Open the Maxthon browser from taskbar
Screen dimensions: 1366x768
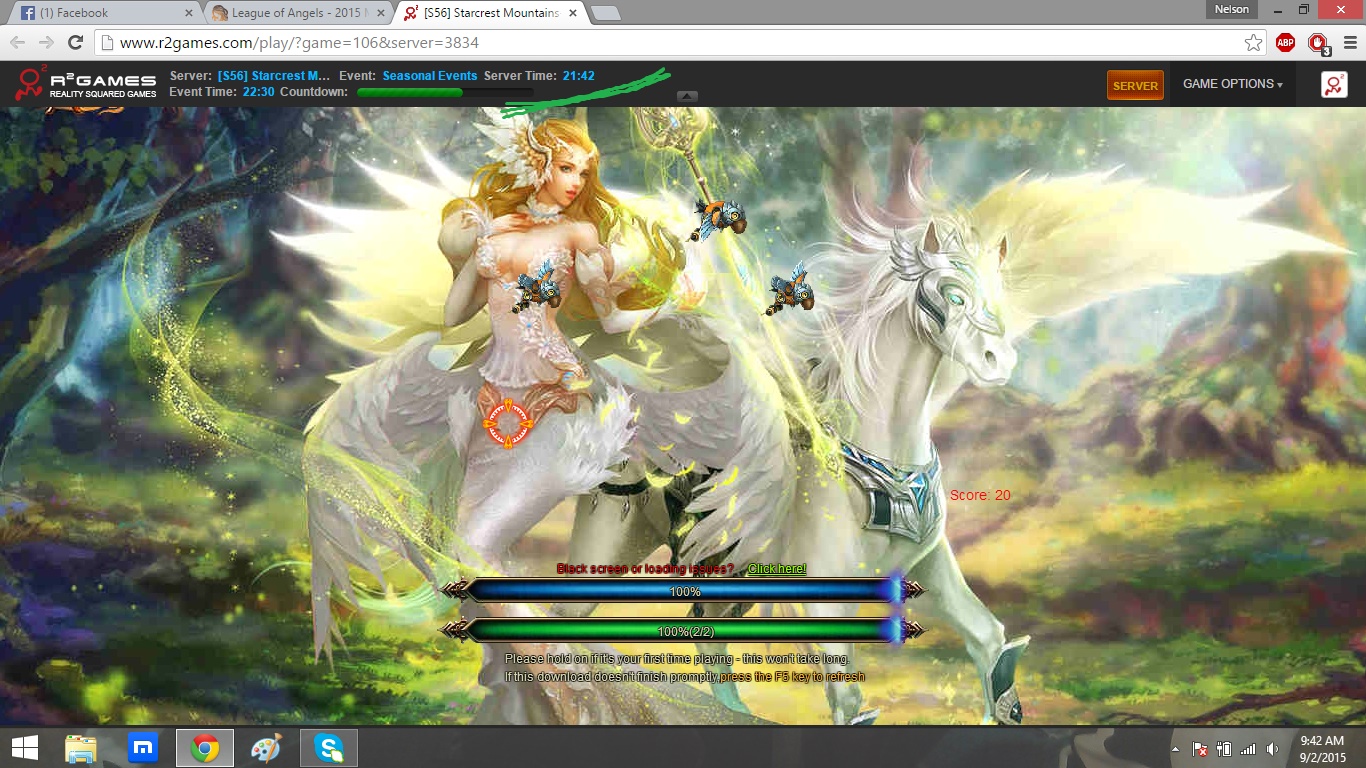(143, 748)
